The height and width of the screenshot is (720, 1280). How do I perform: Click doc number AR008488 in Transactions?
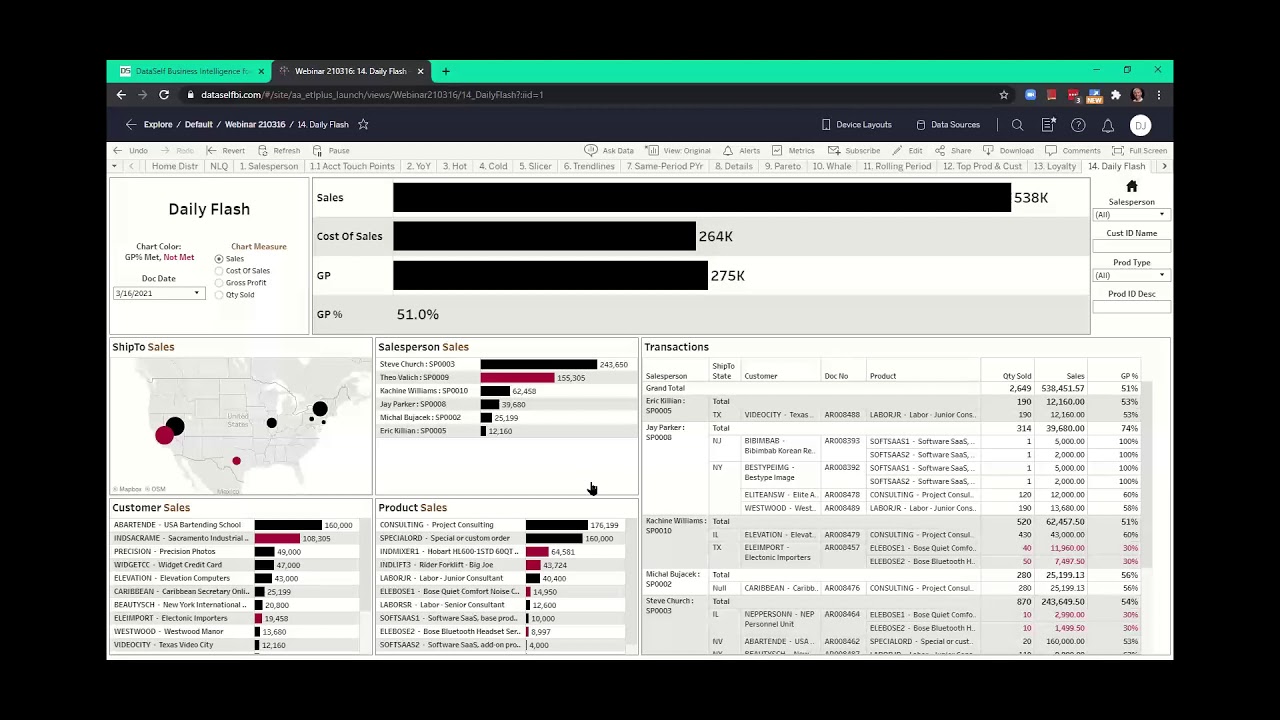coord(842,415)
